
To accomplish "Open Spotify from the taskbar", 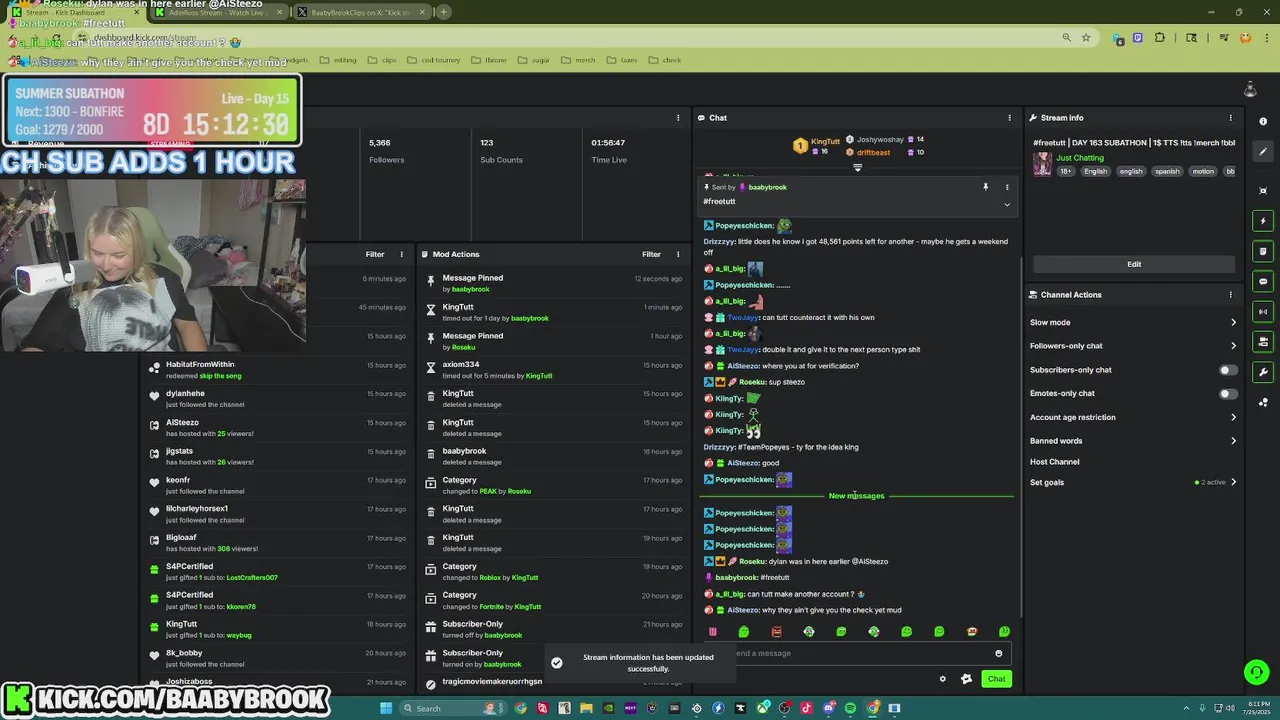I will [850, 708].
